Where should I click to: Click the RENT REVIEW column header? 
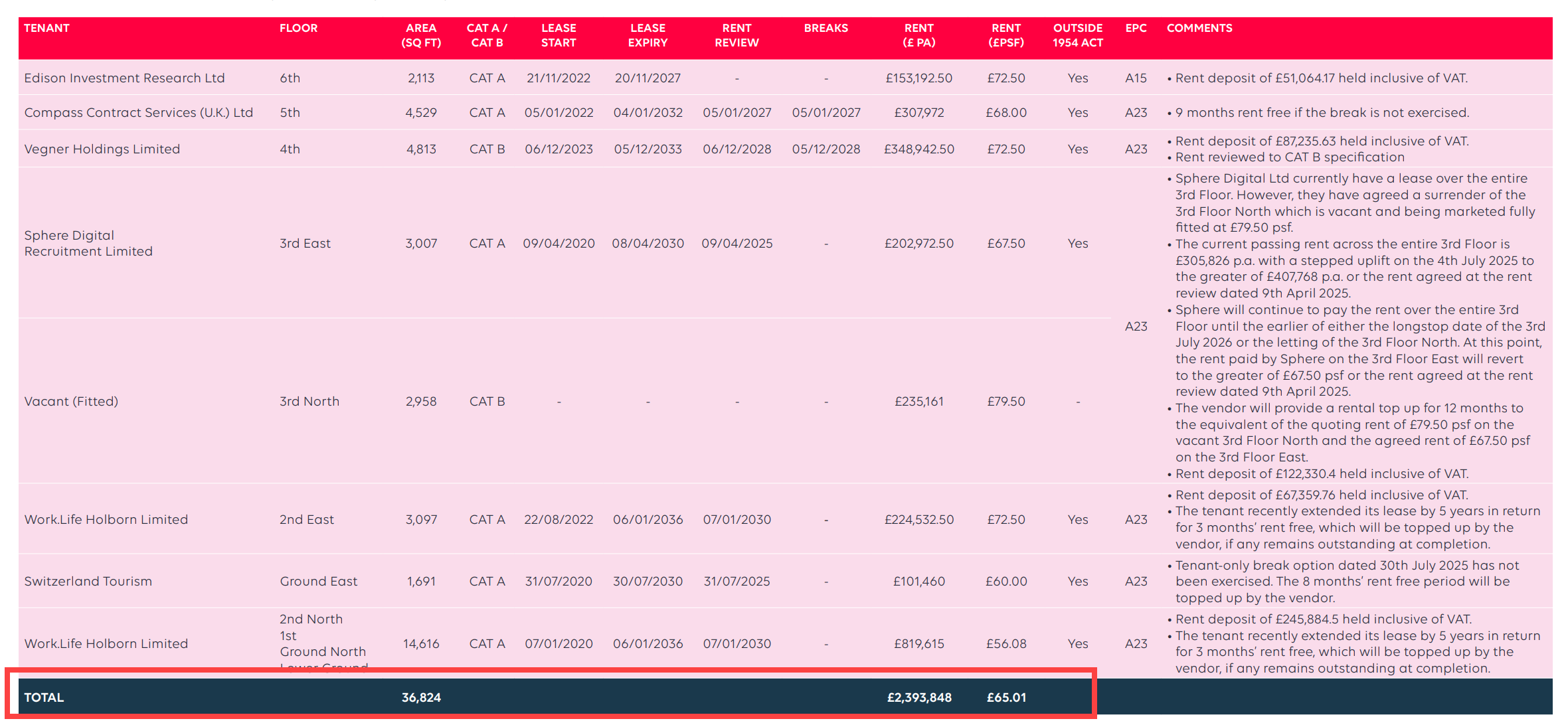737,35
